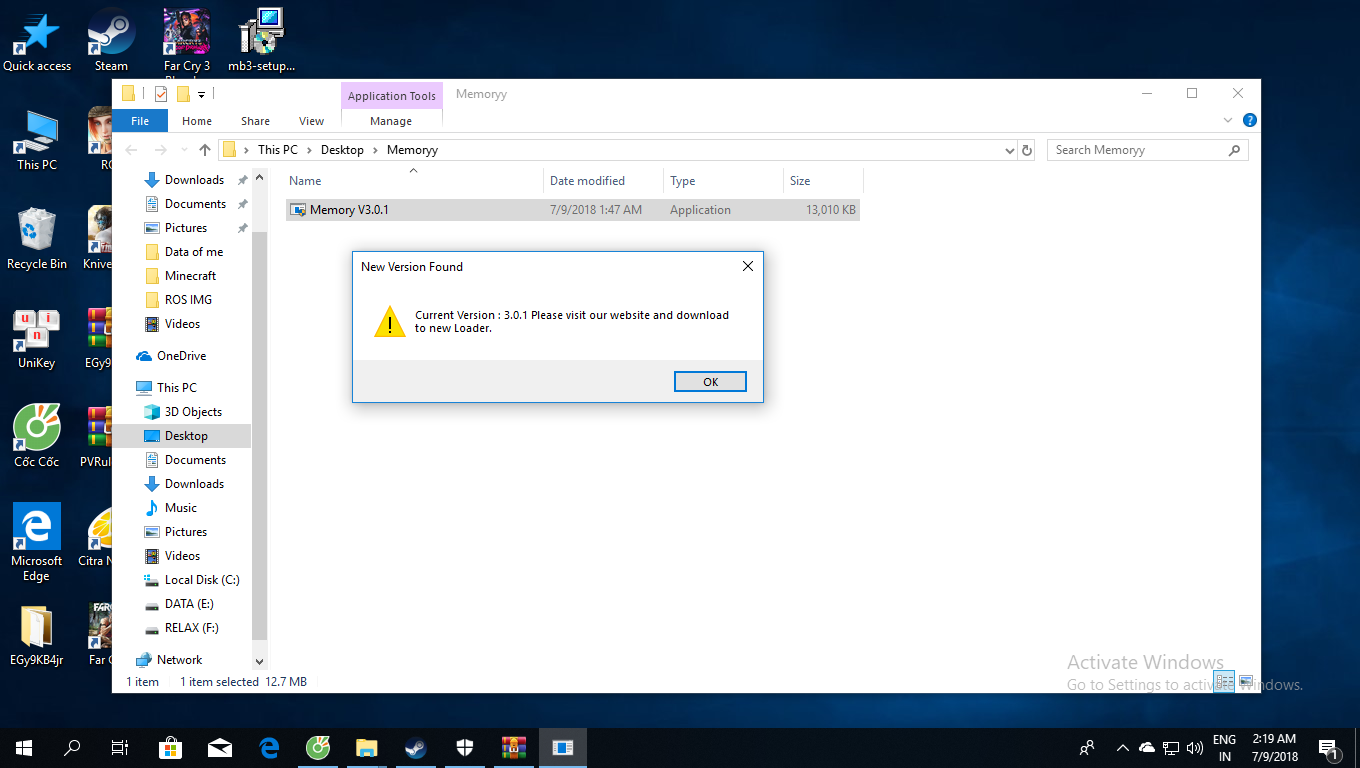Select the Far Cry 3 desktop shortcut
This screenshot has height=768, width=1360.
click(187, 43)
